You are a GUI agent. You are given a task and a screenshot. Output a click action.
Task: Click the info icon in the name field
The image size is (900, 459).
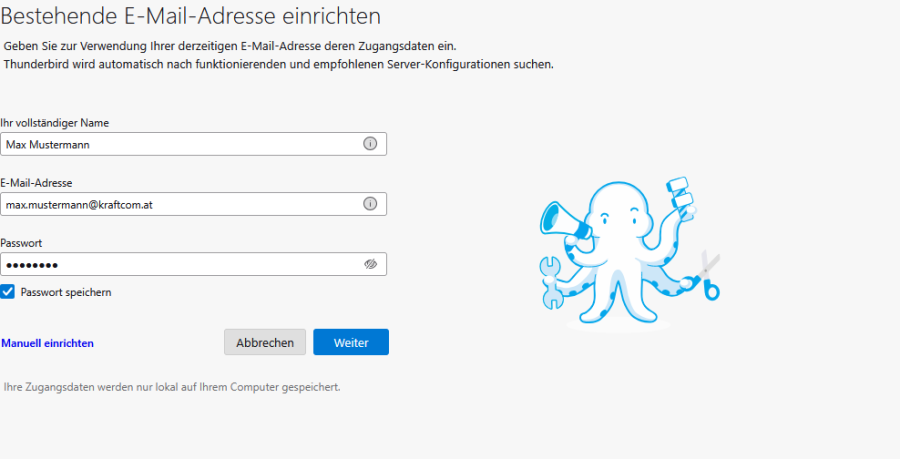click(370, 144)
